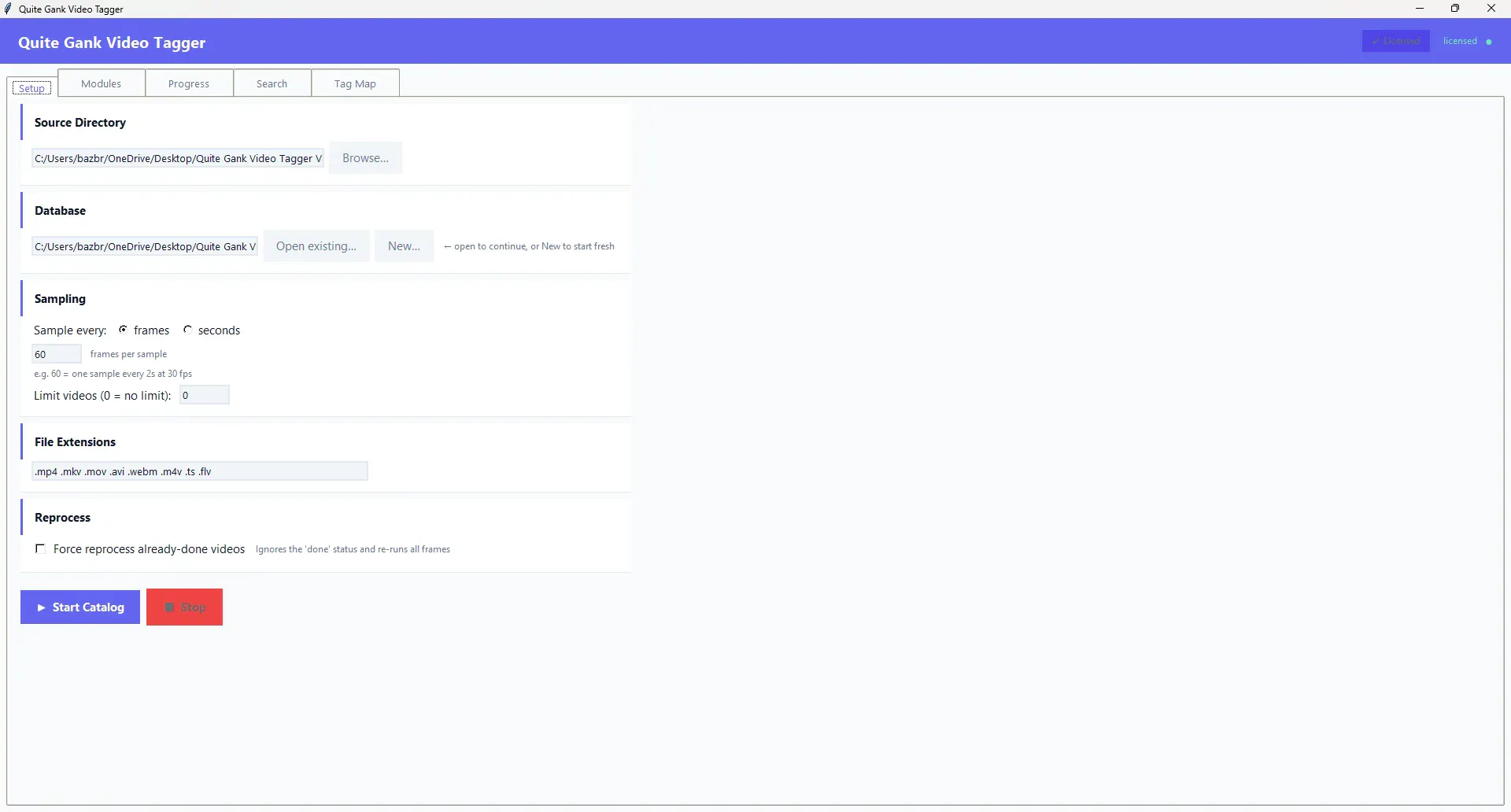Click the 'Reprocess' section heading
The width and height of the screenshot is (1511, 812).
coord(63,518)
